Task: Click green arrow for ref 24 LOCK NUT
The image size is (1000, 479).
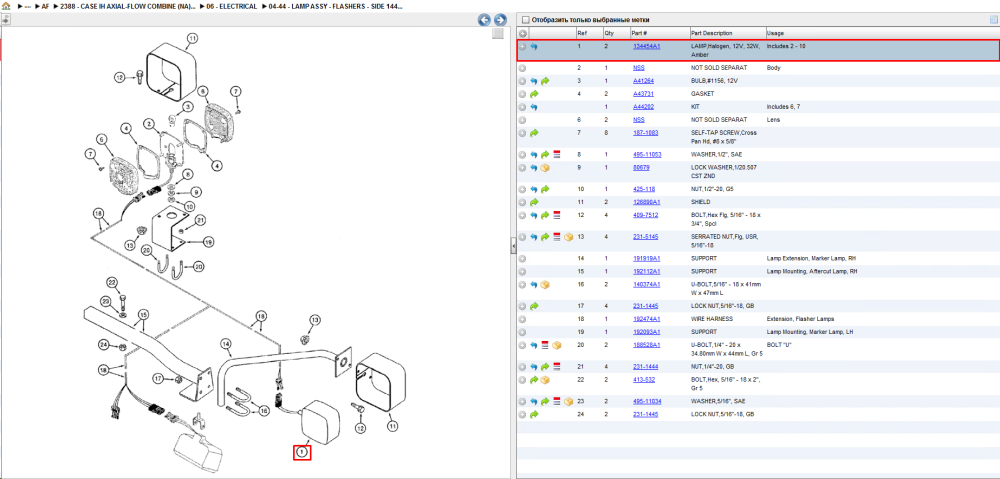Action: pyautogui.click(x=534, y=415)
